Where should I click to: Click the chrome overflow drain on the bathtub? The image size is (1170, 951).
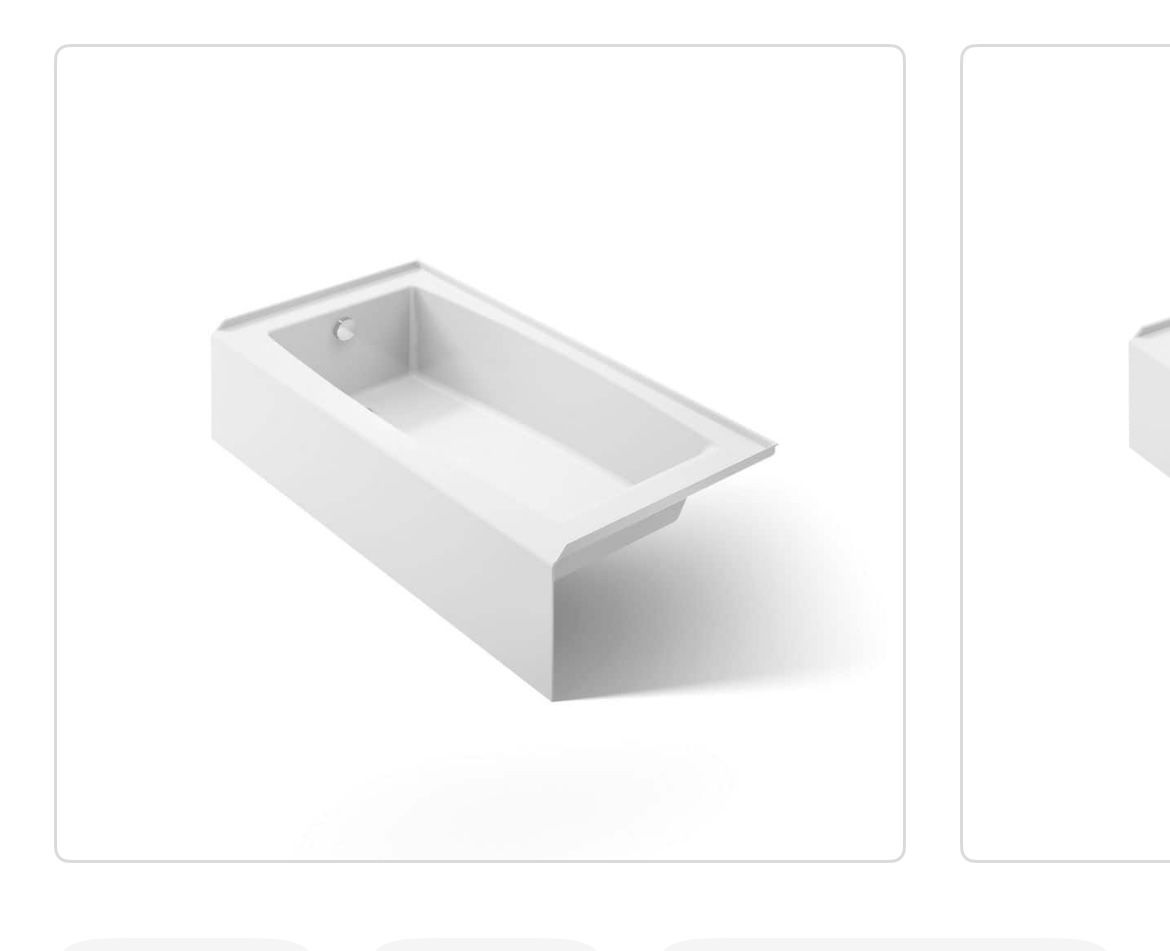pyautogui.click(x=344, y=329)
